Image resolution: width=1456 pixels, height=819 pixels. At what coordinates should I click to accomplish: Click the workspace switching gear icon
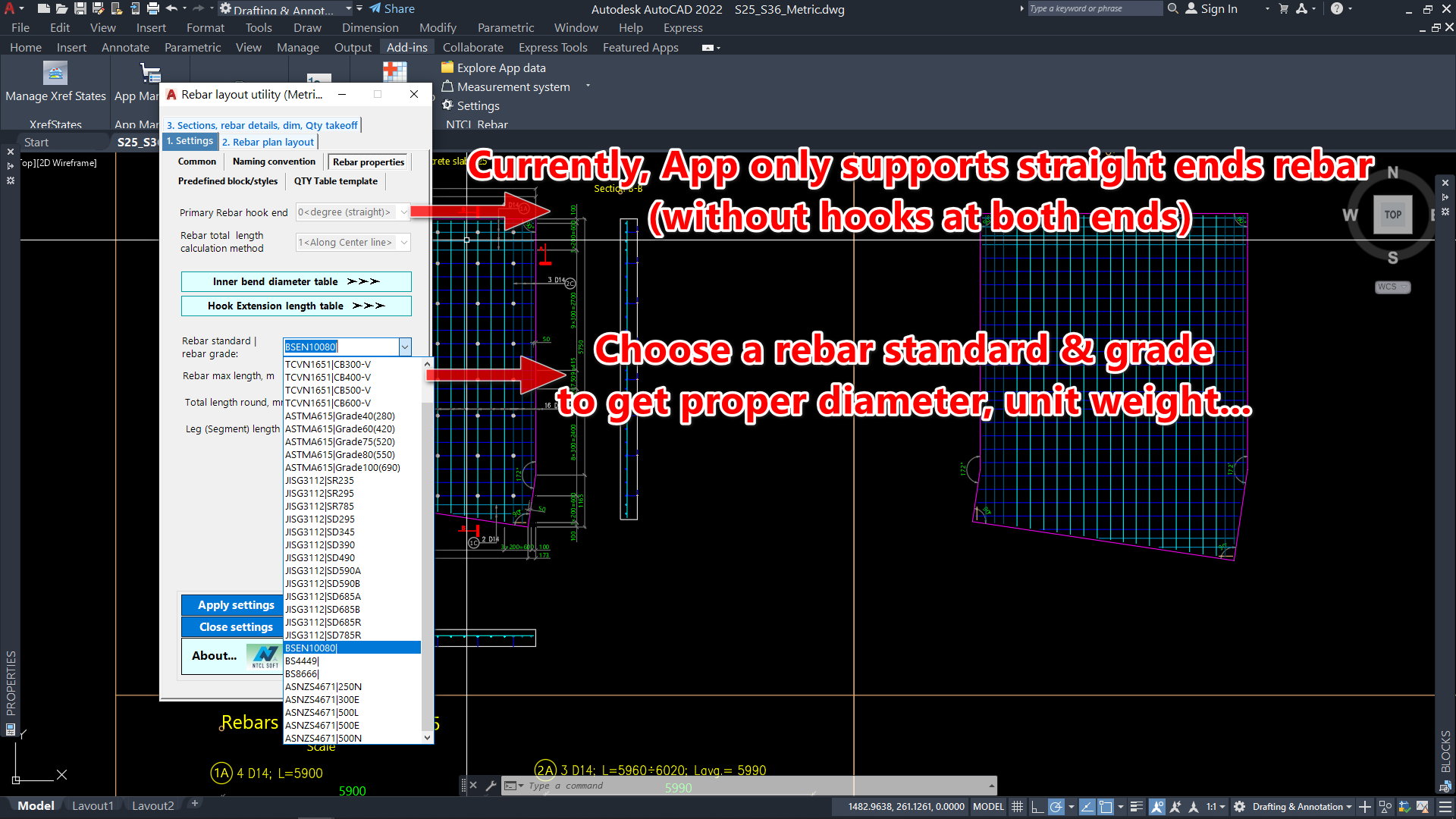1239,807
